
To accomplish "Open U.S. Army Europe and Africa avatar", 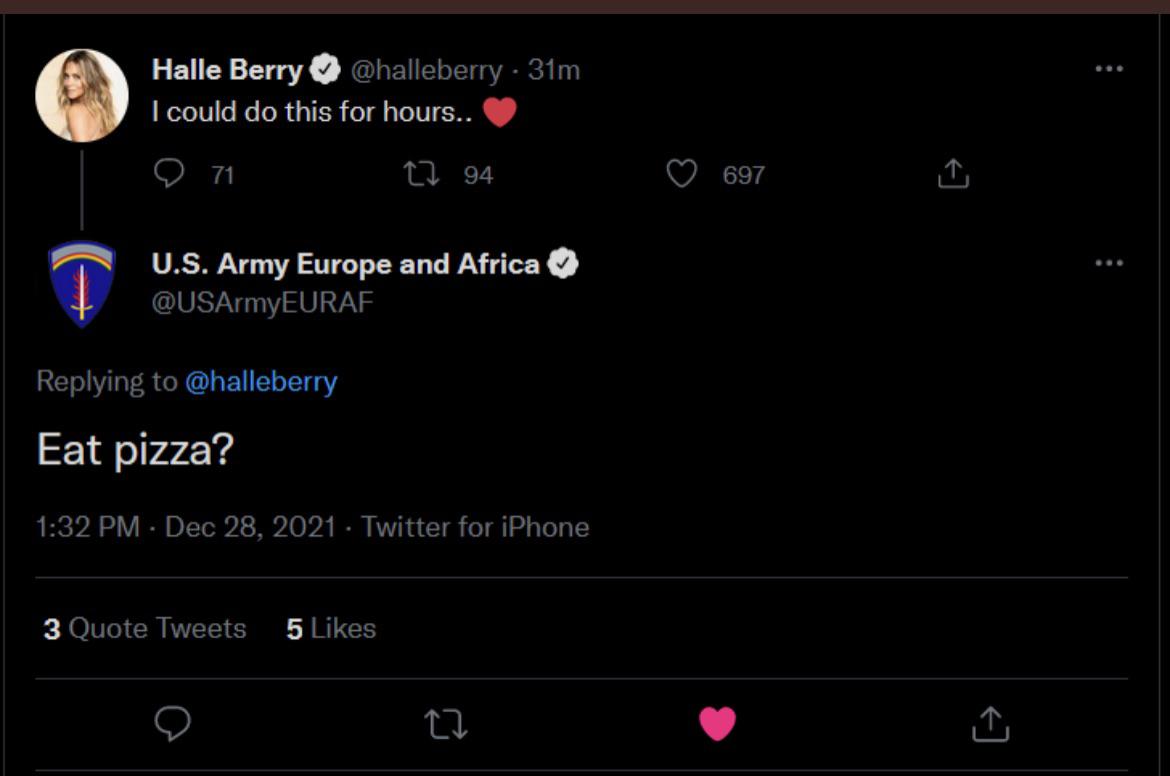I will pos(82,284).
